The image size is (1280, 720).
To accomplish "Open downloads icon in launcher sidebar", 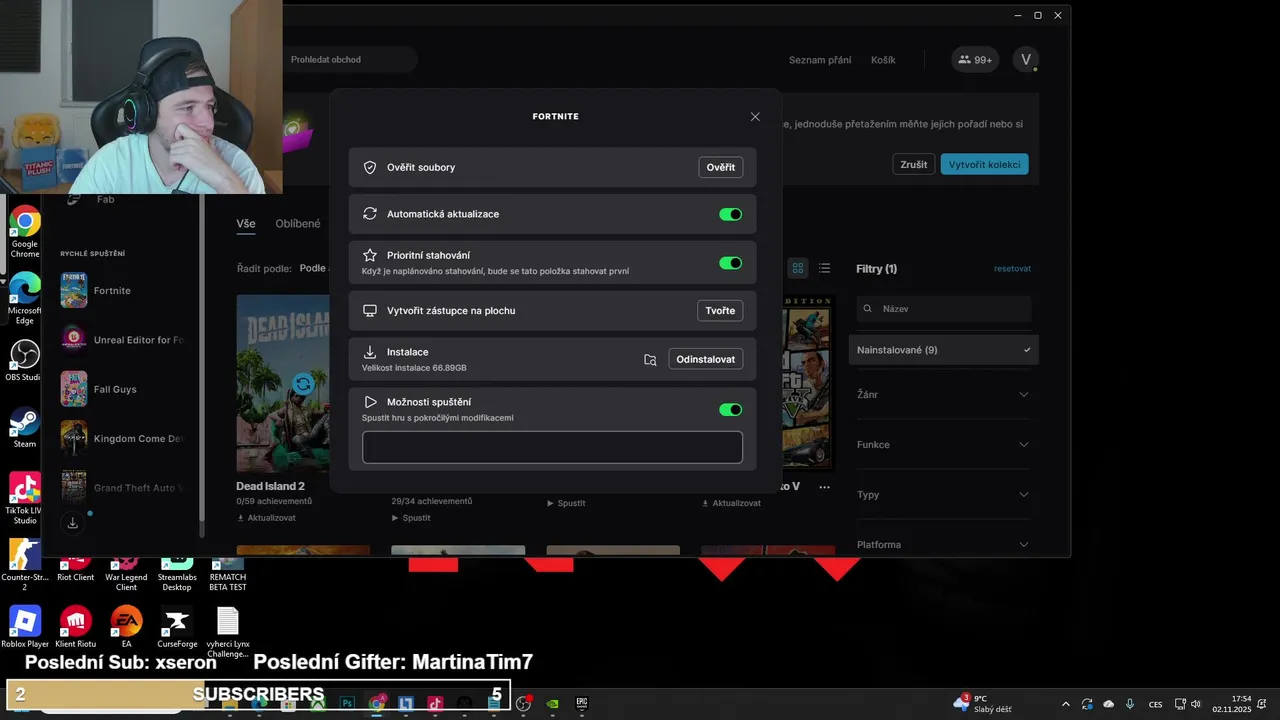I will [73, 522].
